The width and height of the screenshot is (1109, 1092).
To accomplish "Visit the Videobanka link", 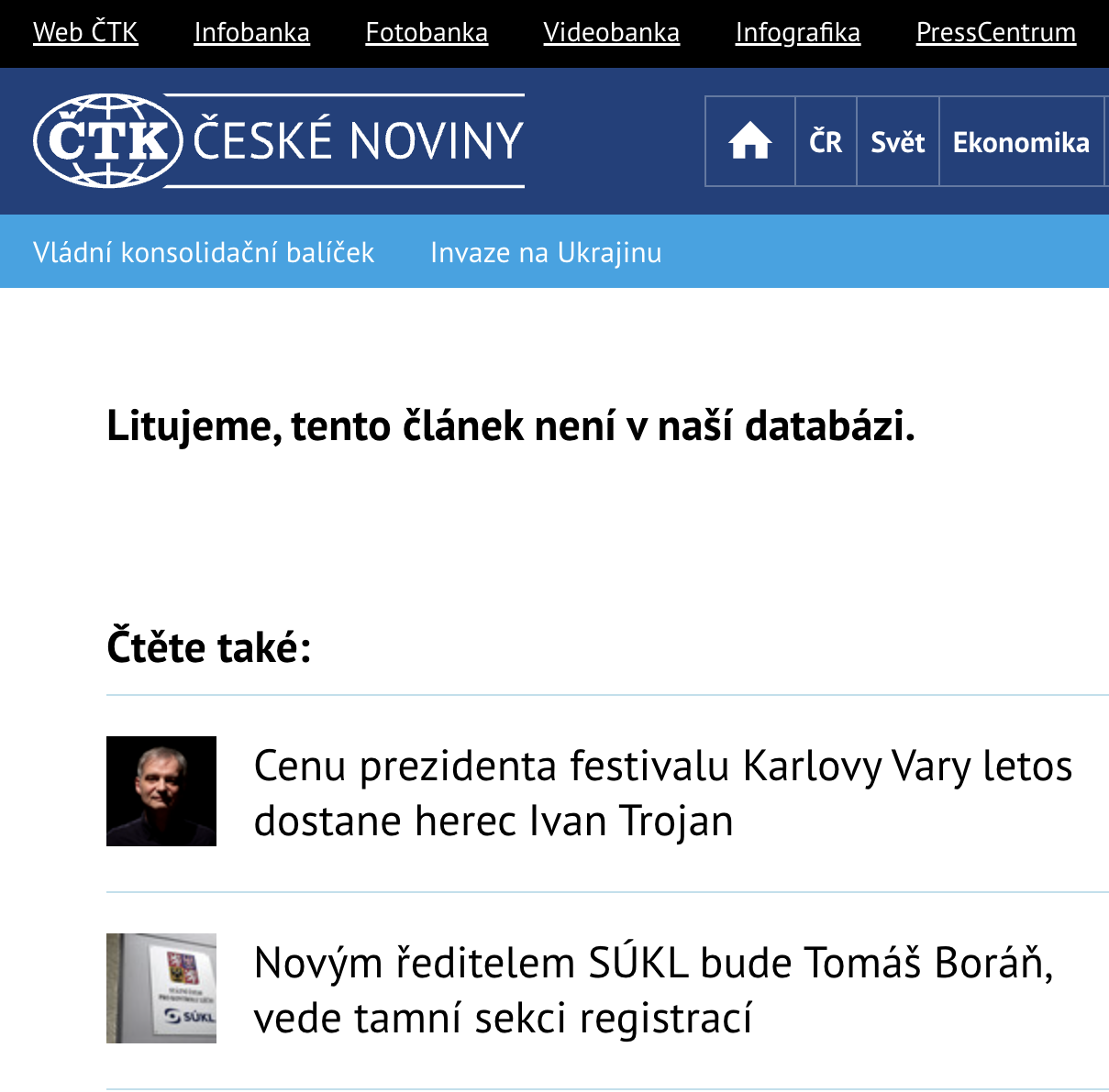I will [612, 32].
